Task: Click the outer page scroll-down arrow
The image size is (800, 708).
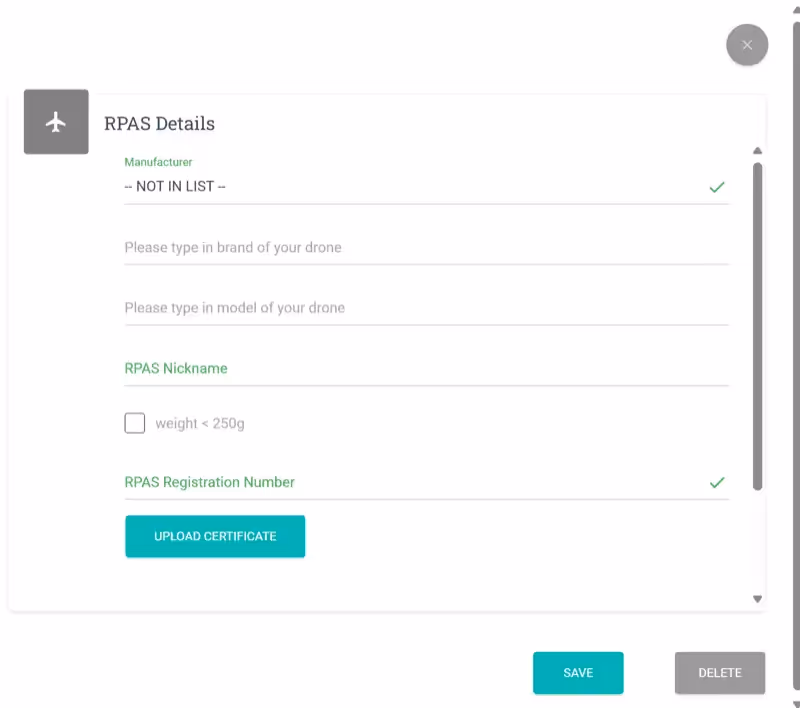Action: point(795,702)
